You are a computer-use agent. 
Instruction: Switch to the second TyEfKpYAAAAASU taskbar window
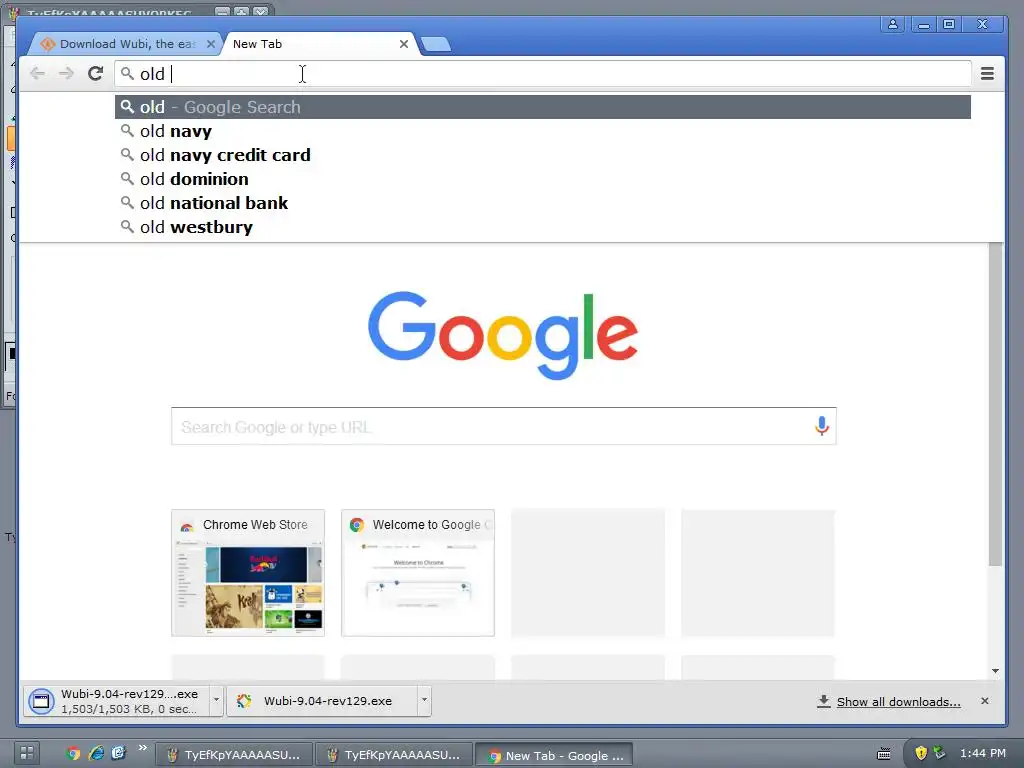pyautogui.click(x=394, y=755)
